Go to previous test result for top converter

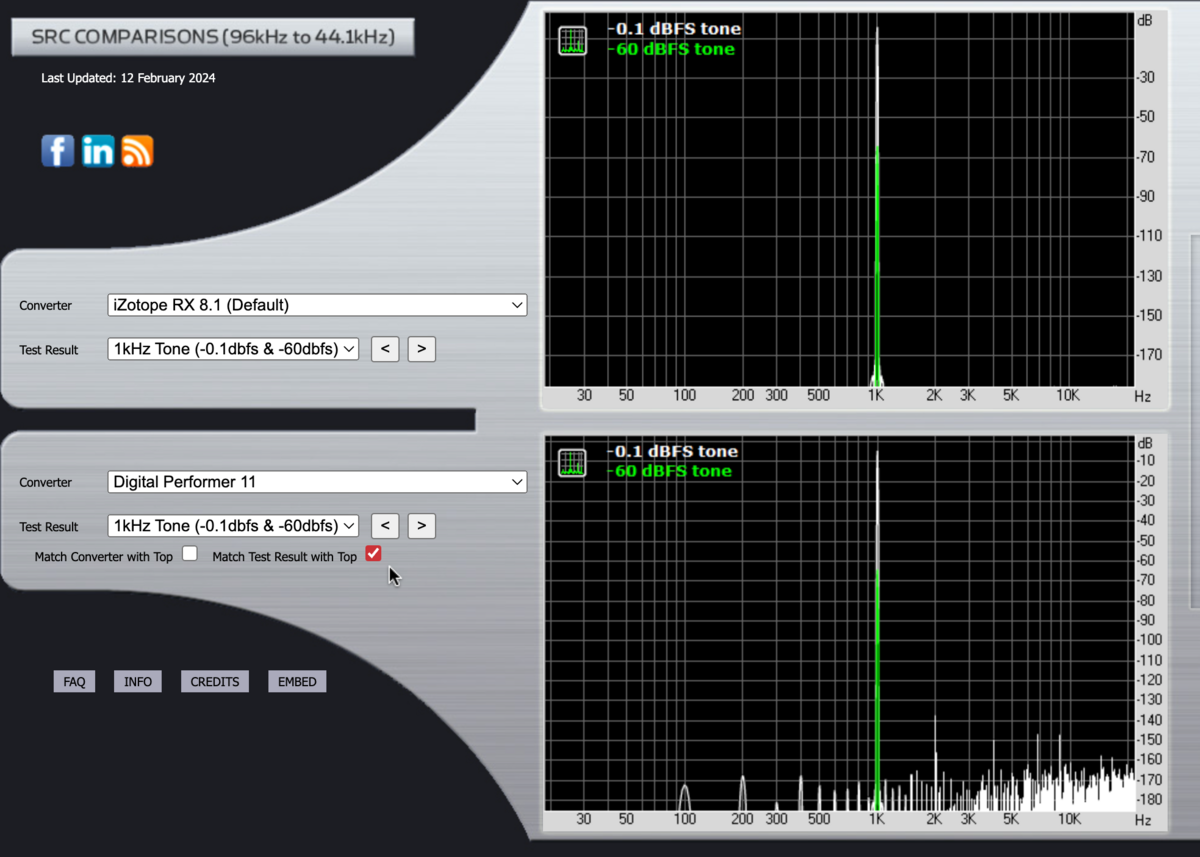coord(385,349)
